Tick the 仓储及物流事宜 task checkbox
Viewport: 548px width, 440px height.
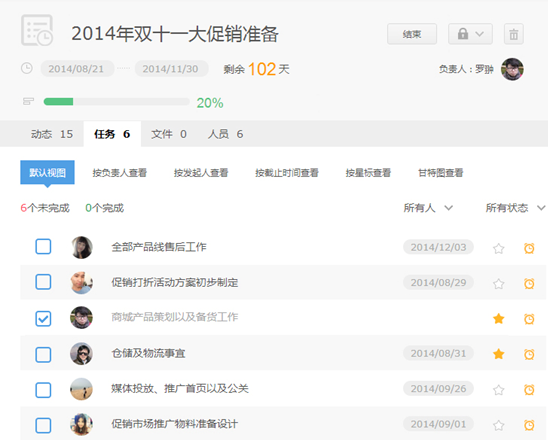coord(43,354)
